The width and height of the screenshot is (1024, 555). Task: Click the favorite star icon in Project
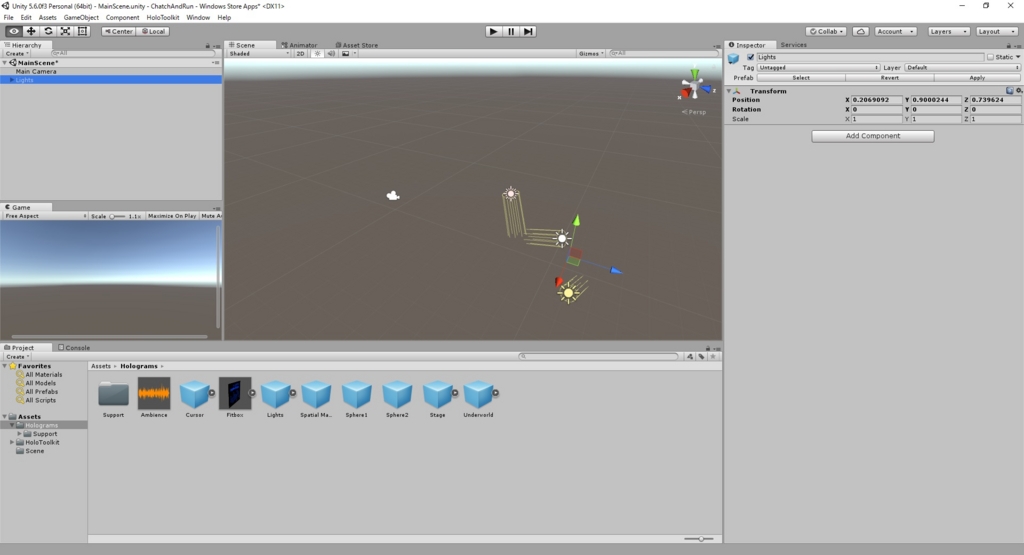(713, 357)
